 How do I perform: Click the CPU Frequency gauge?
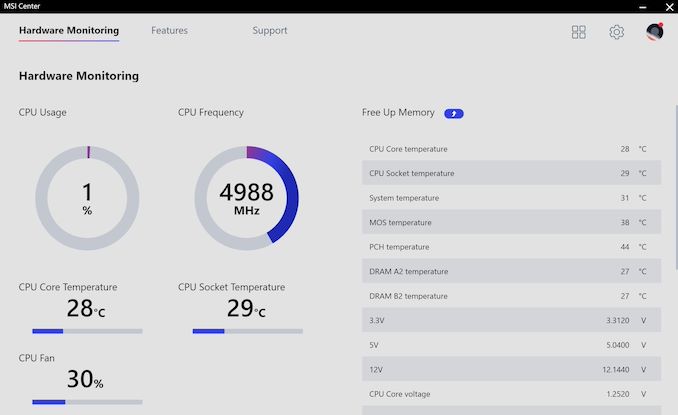click(x=246, y=197)
